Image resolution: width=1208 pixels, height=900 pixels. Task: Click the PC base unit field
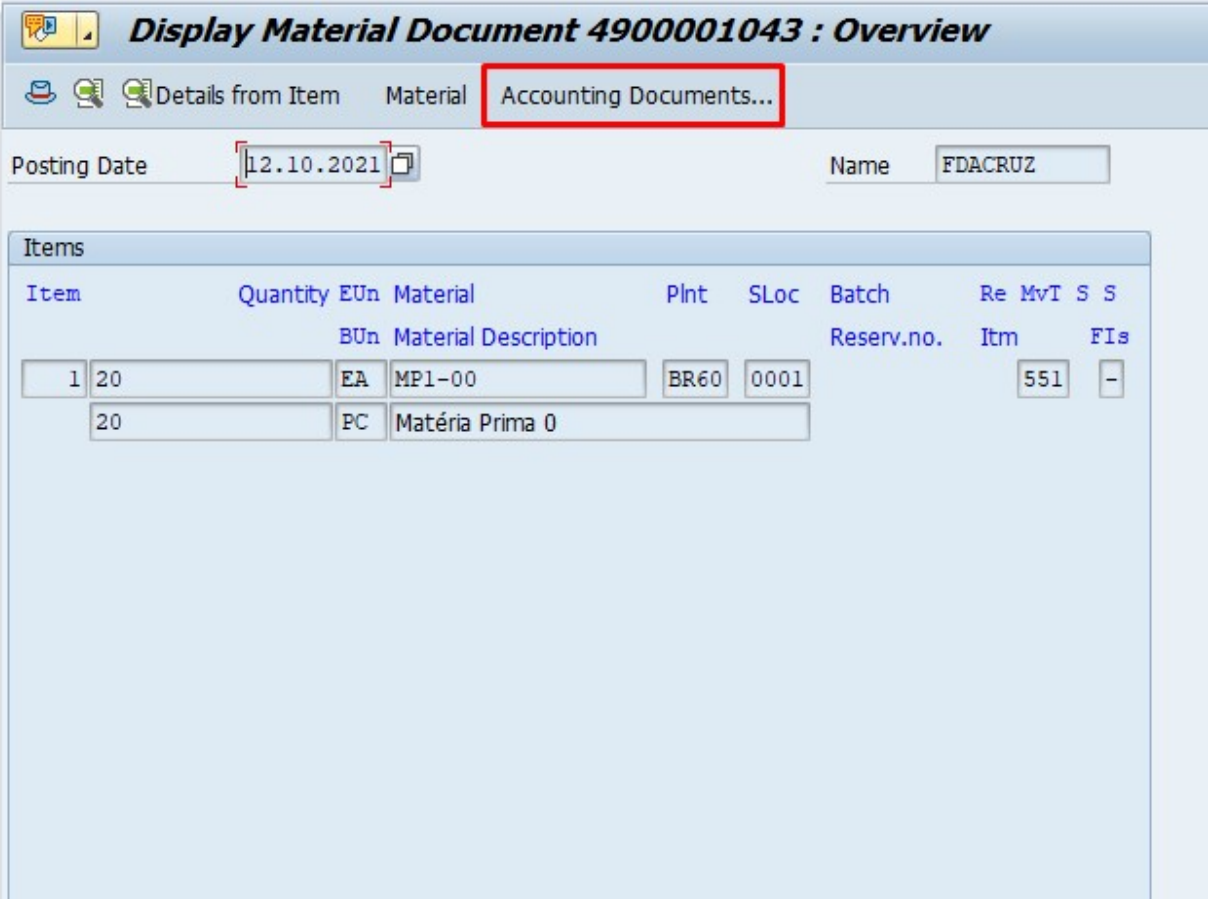[x=361, y=423]
